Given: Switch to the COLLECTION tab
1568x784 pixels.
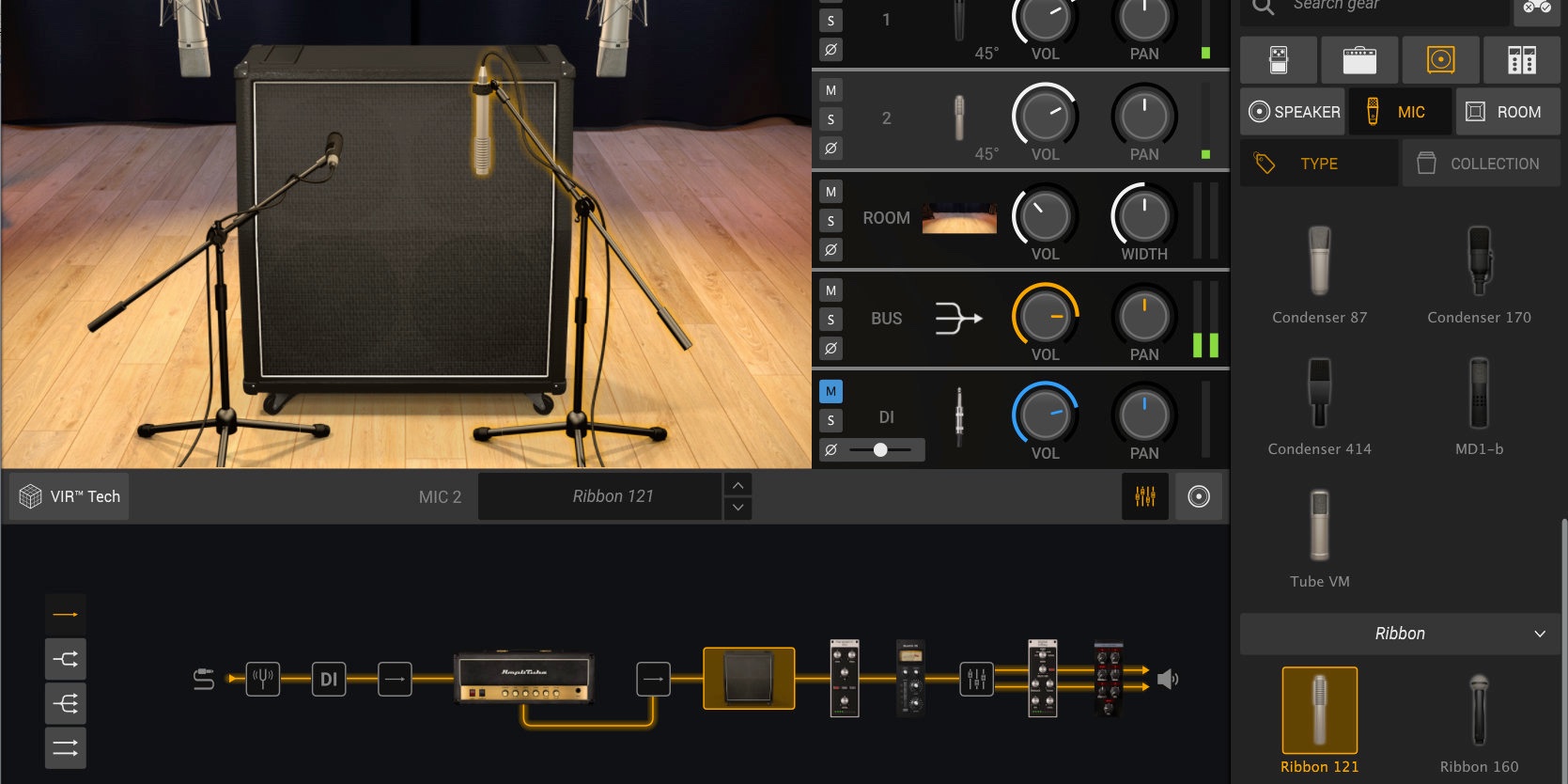Looking at the screenshot, I should [1481, 164].
